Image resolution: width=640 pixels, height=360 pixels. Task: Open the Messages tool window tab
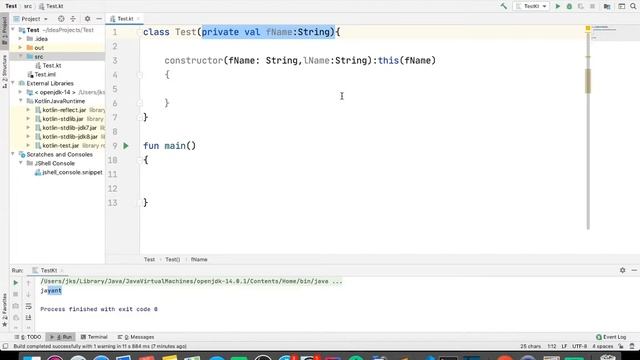point(136,337)
